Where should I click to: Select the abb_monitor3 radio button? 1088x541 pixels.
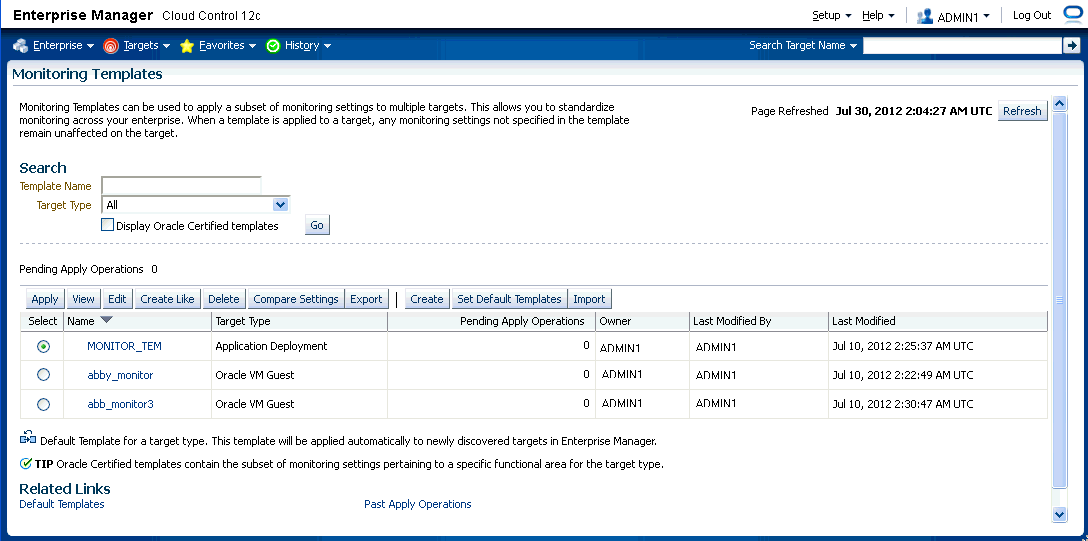click(x=43, y=404)
